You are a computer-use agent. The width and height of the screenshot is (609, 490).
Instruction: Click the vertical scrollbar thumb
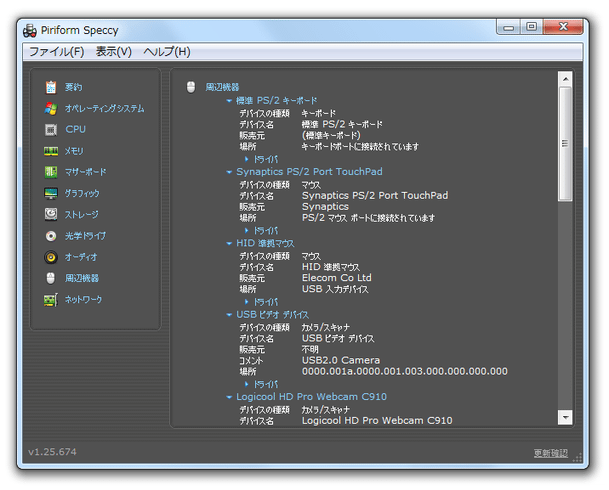(565, 144)
